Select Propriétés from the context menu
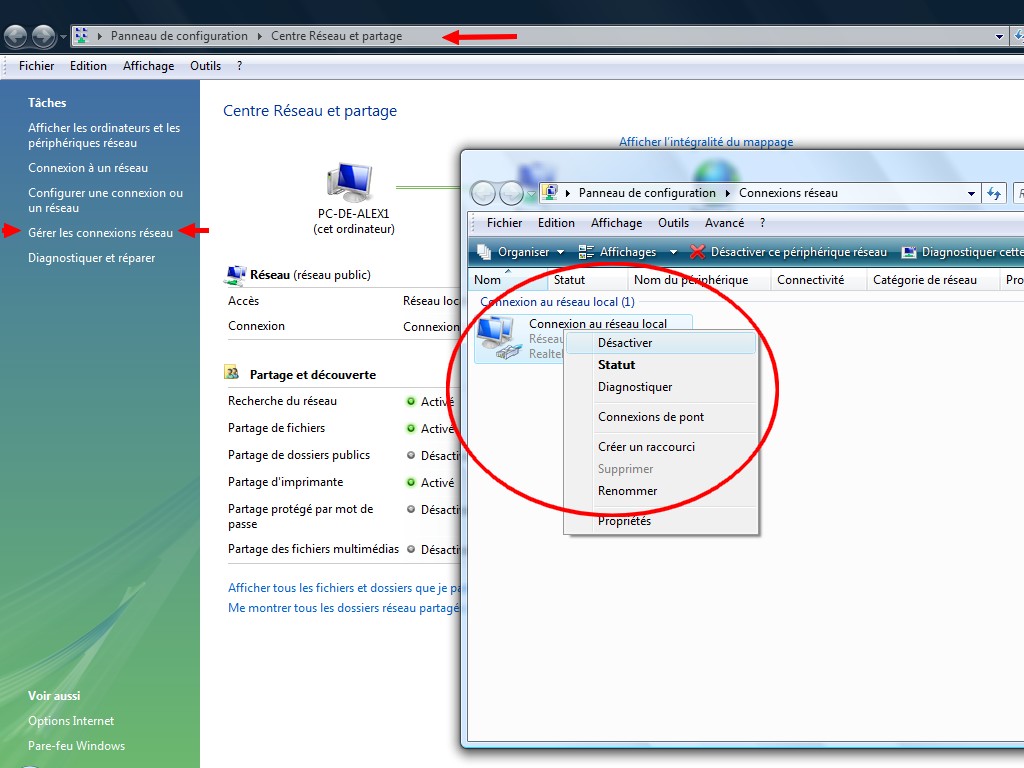The height and width of the screenshot is (768, 1024). pyautogui.click(x=624, y=521)
